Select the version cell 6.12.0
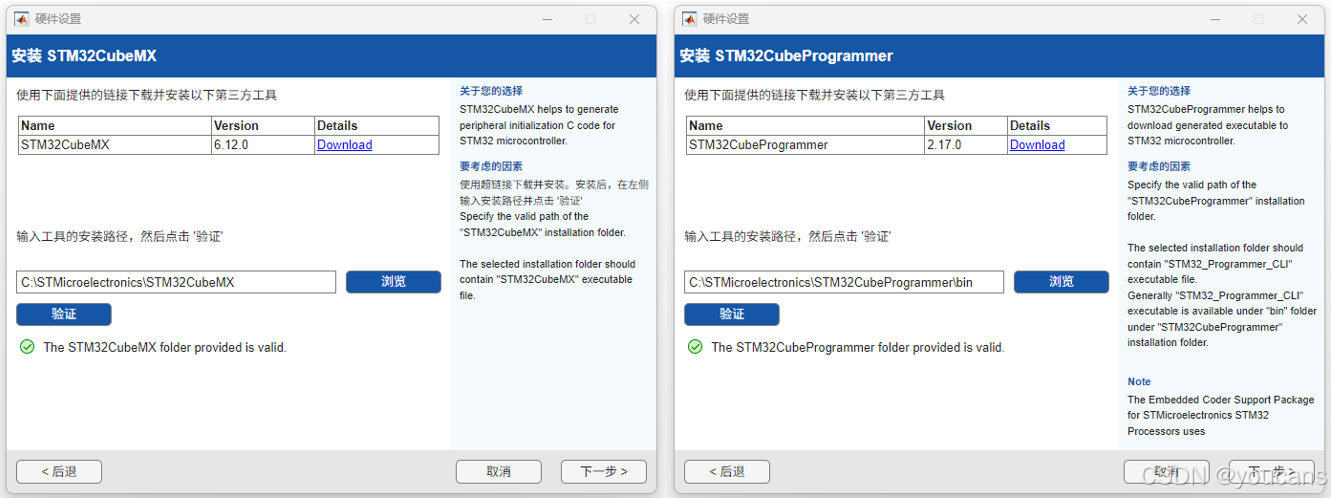 click(x=263, y=145)
